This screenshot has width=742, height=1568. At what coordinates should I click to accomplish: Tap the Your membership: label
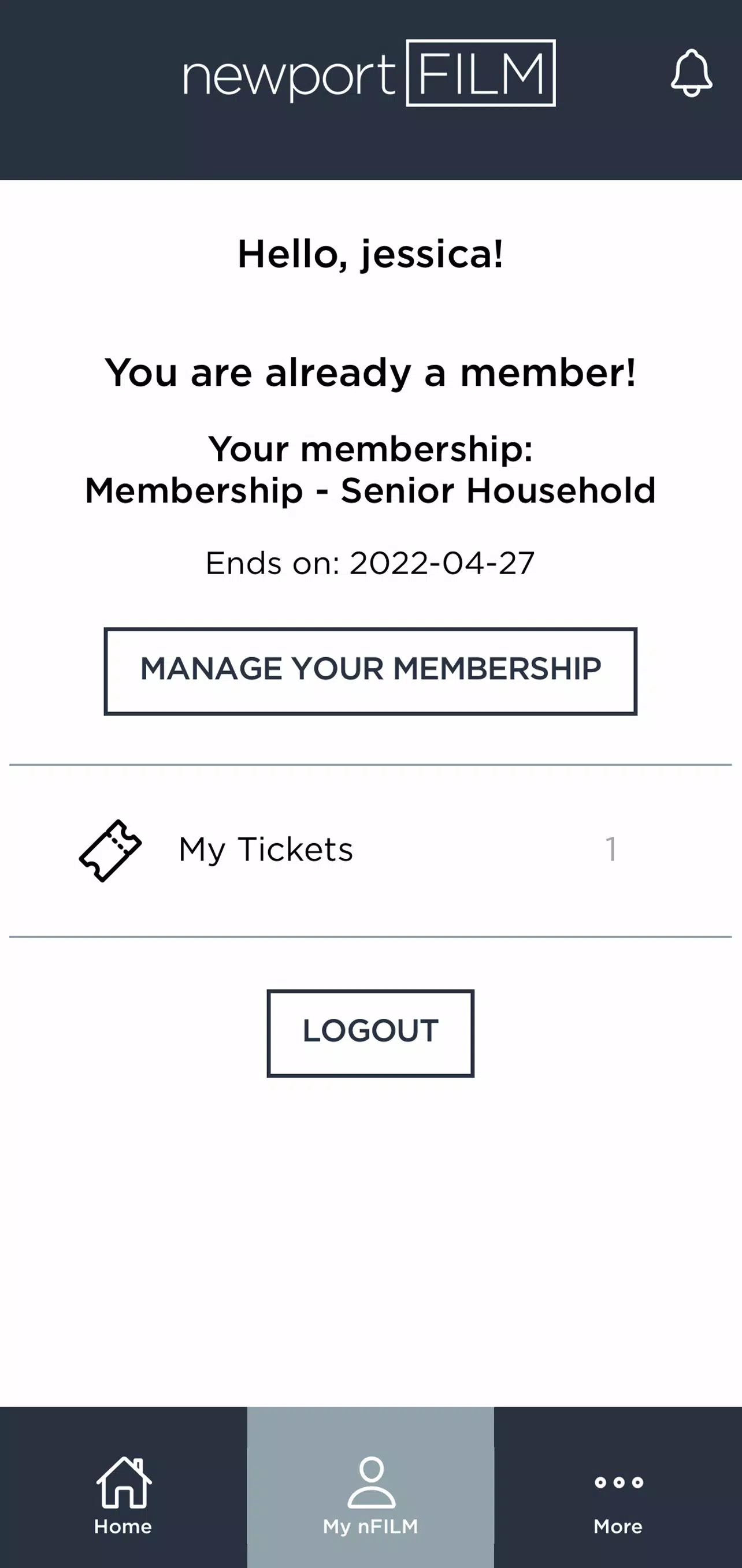coord(370,450)
